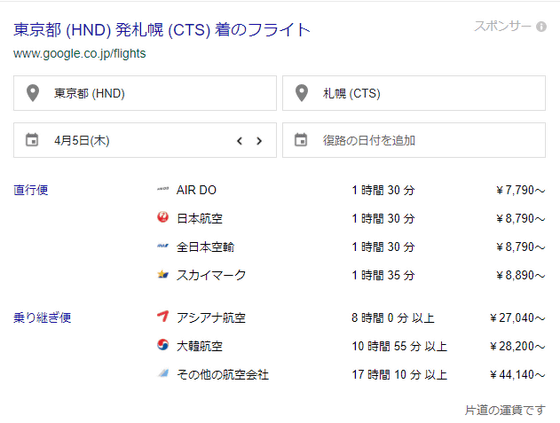Viewport: 560px width, 423px height.
Task: Click the その他の航空会社 price ¥44,140〜
Action: click(518, 375)
